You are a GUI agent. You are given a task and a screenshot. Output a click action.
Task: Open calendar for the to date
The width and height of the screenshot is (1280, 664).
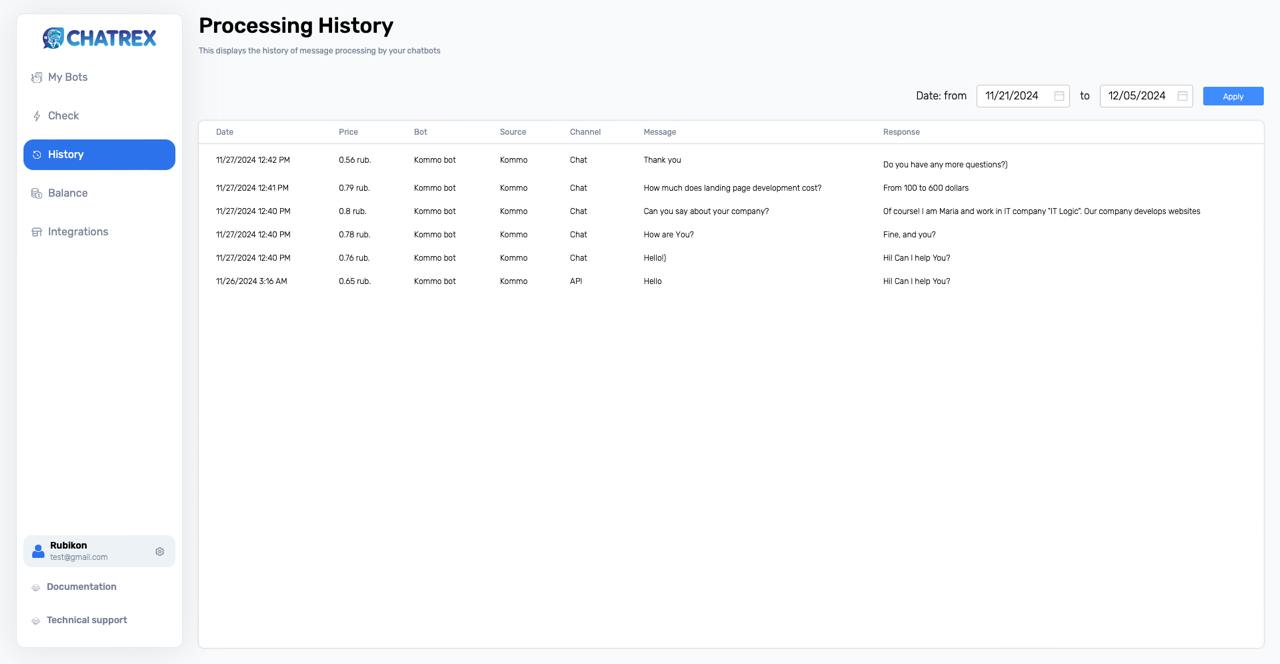[x=1182, y=96]
